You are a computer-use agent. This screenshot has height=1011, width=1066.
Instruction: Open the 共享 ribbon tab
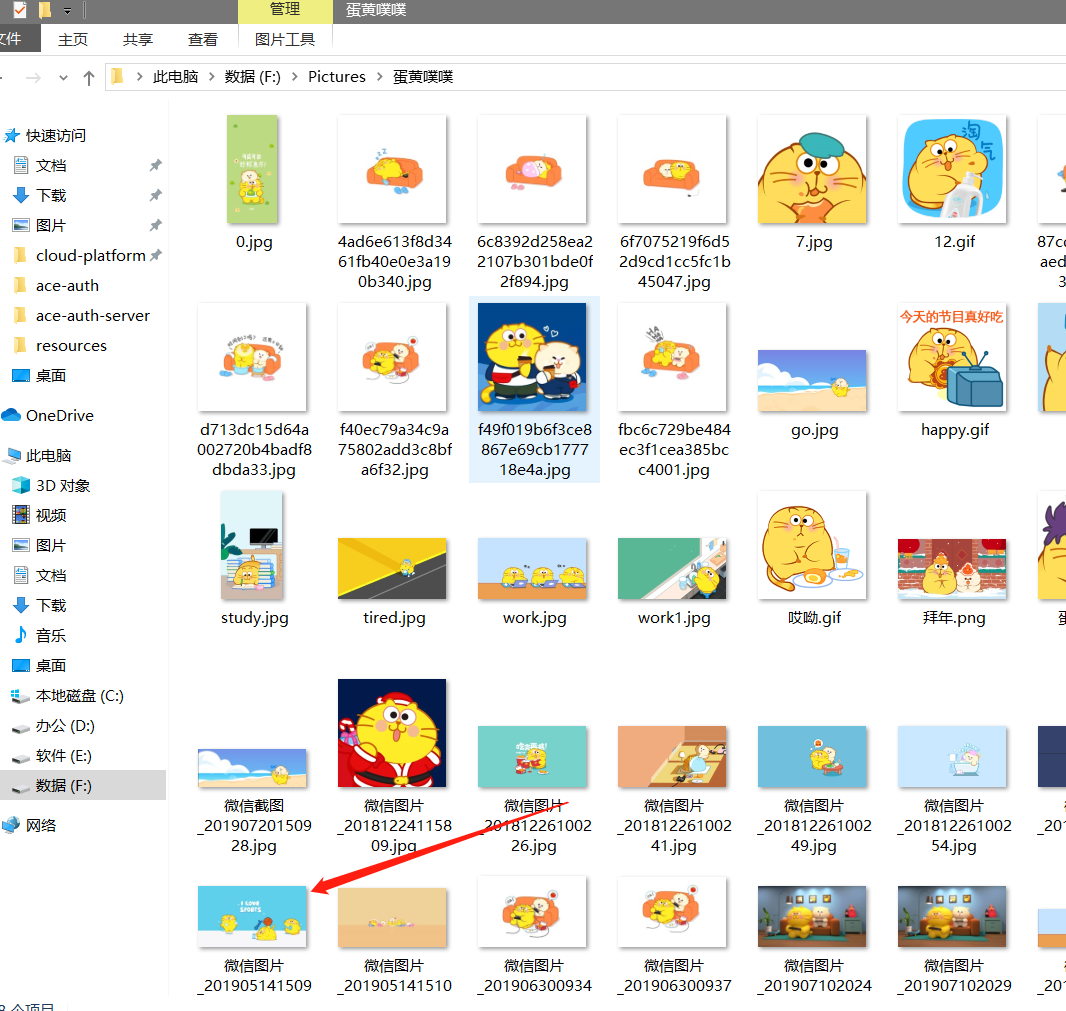(x=137, y=39)
